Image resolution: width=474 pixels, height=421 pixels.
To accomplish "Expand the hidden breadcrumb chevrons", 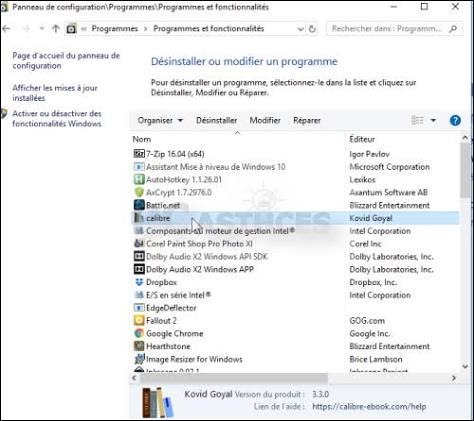I will 84,29.
